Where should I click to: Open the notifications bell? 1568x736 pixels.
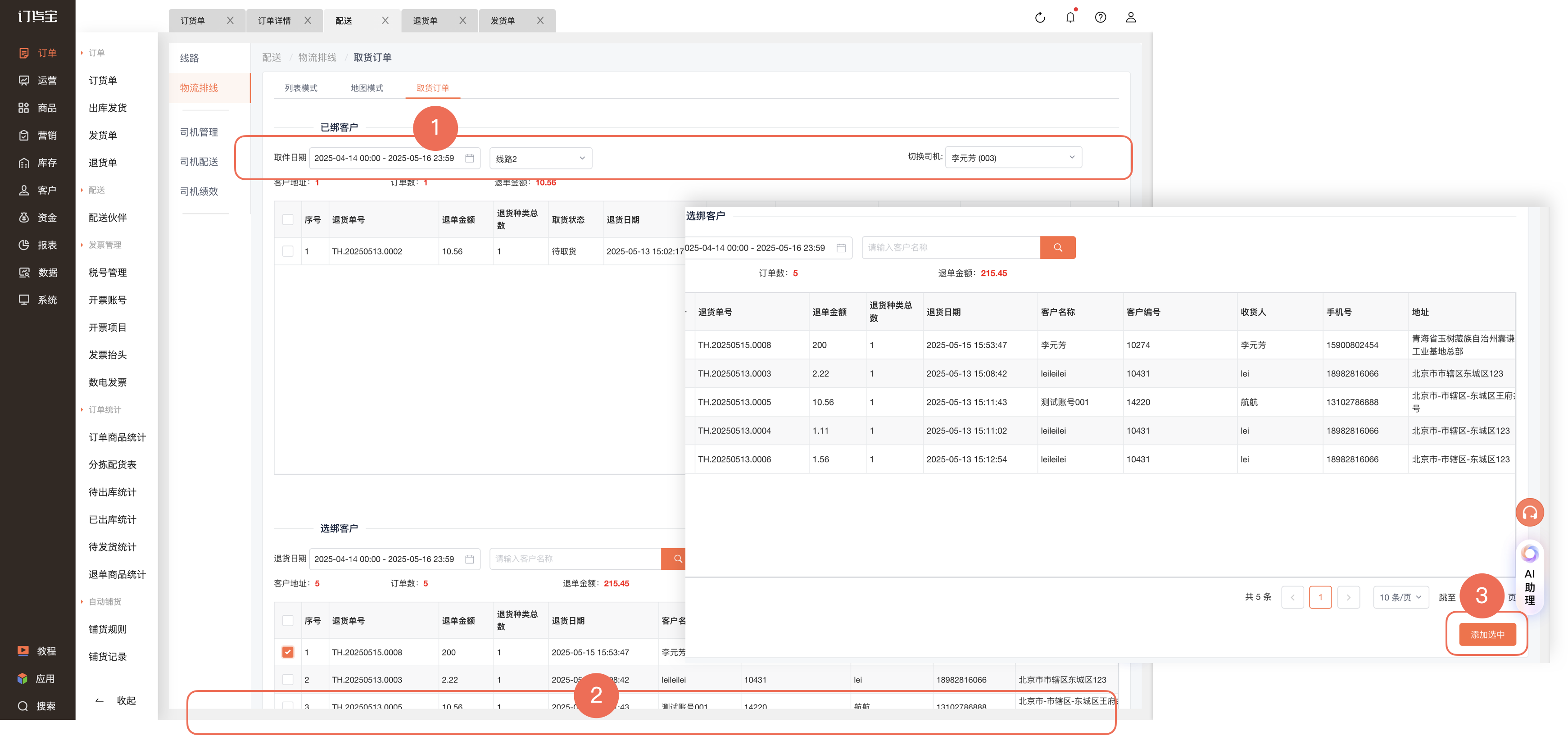[1070, 18]
